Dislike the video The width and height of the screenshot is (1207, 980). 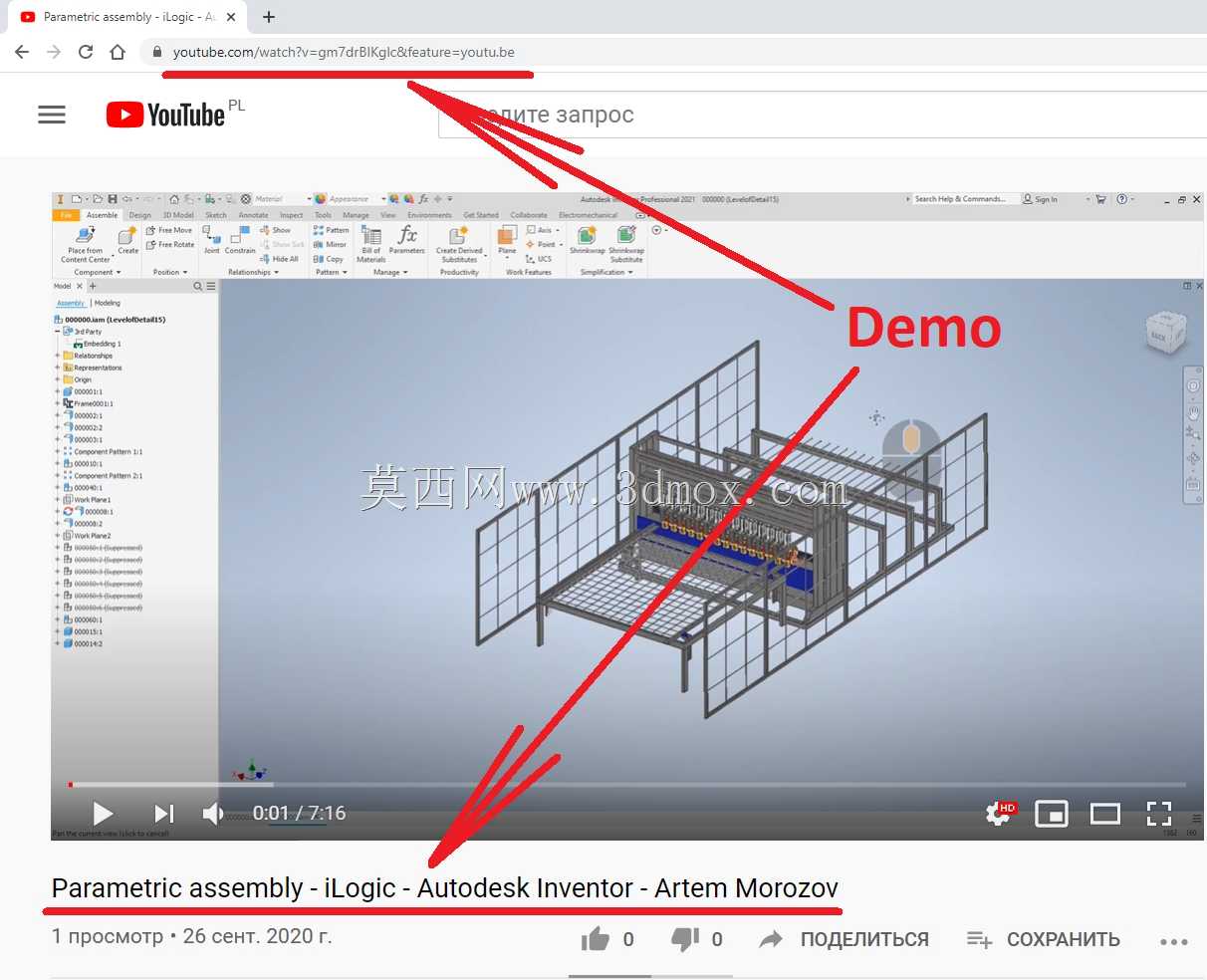(685, 939)
